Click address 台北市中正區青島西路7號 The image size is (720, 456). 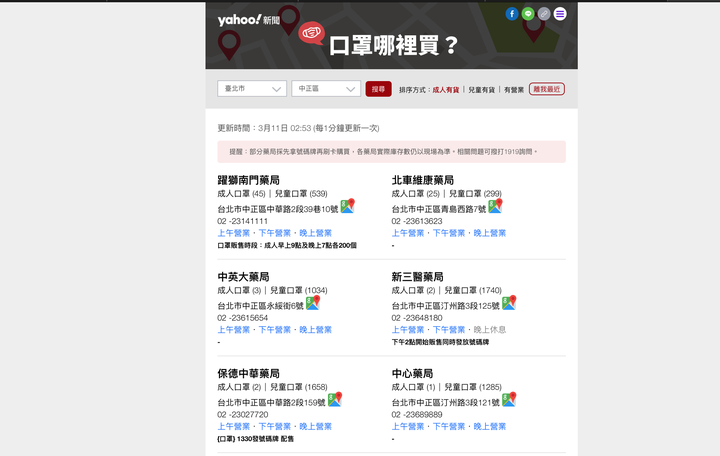click(x=439, y=209)
